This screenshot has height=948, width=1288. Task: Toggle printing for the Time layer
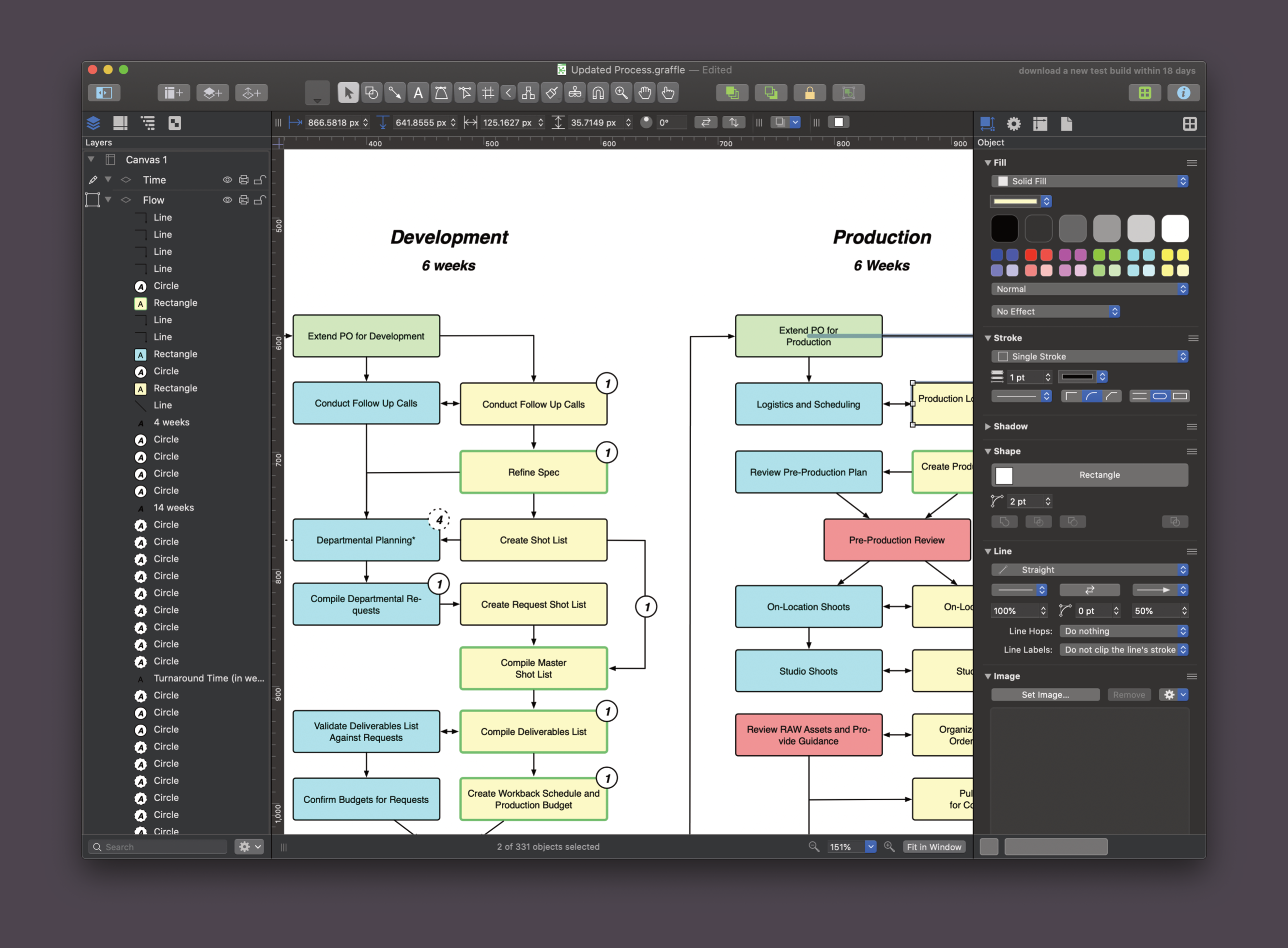click(244, 180)
